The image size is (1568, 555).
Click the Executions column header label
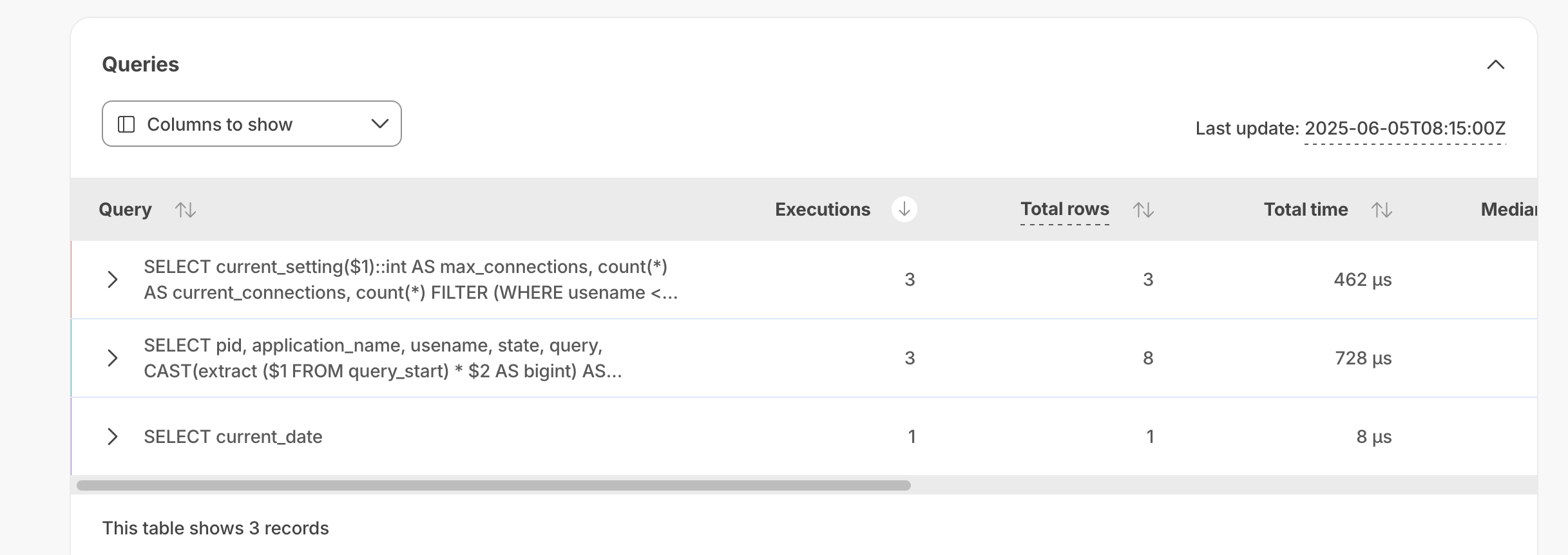[x=823, y=209]
